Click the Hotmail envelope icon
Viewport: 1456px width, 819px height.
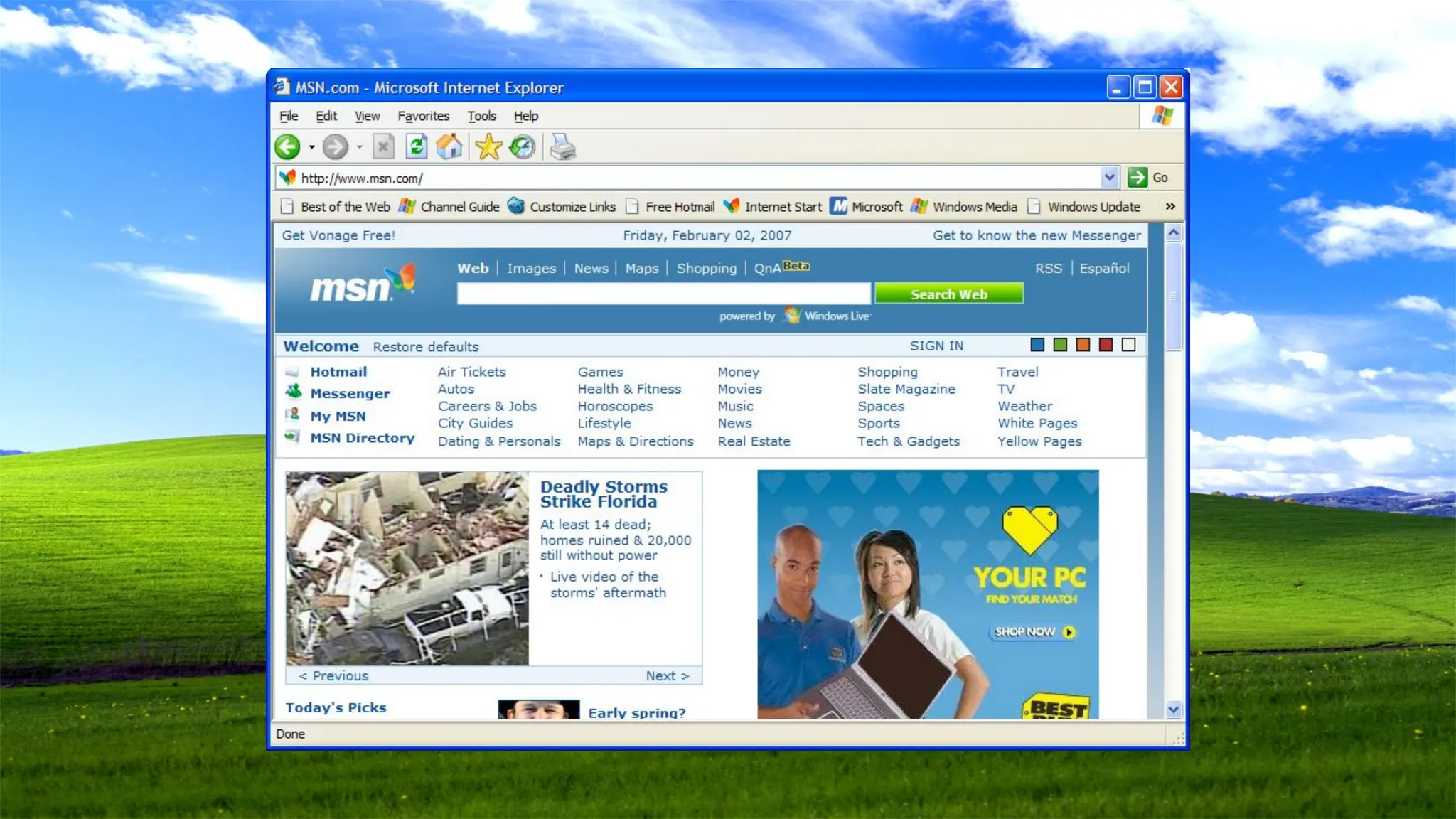[292, 372]
